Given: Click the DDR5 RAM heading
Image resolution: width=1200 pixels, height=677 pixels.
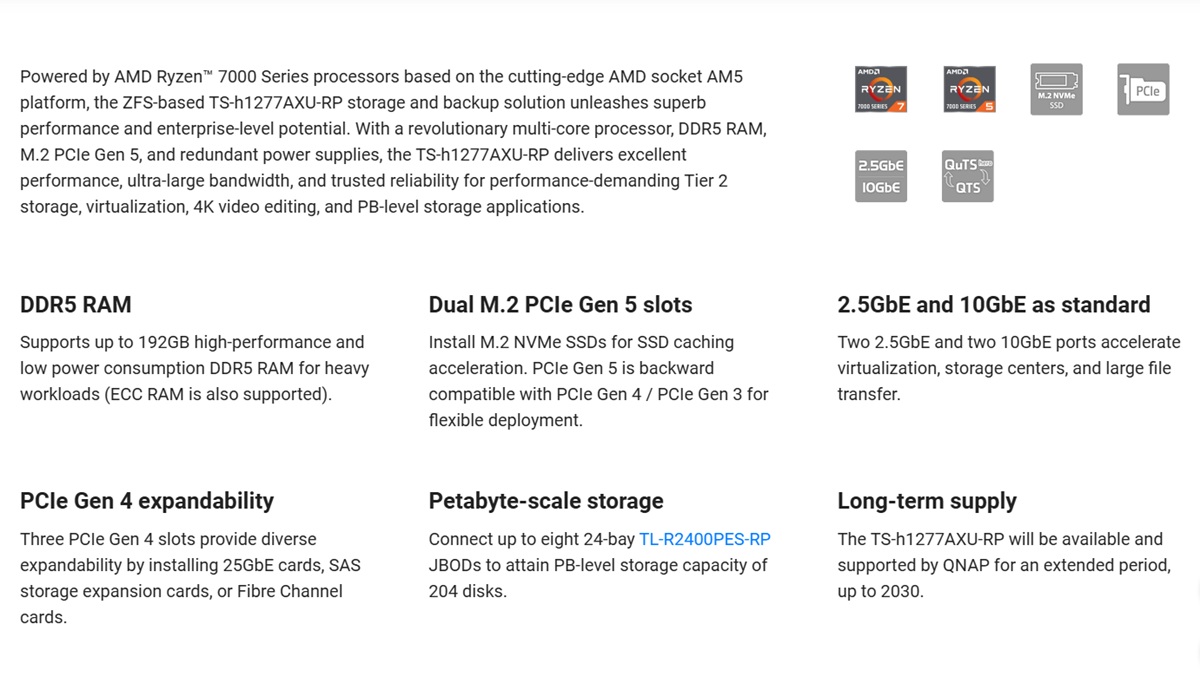Looking at the screenshot, I should (x=76, y=305).
